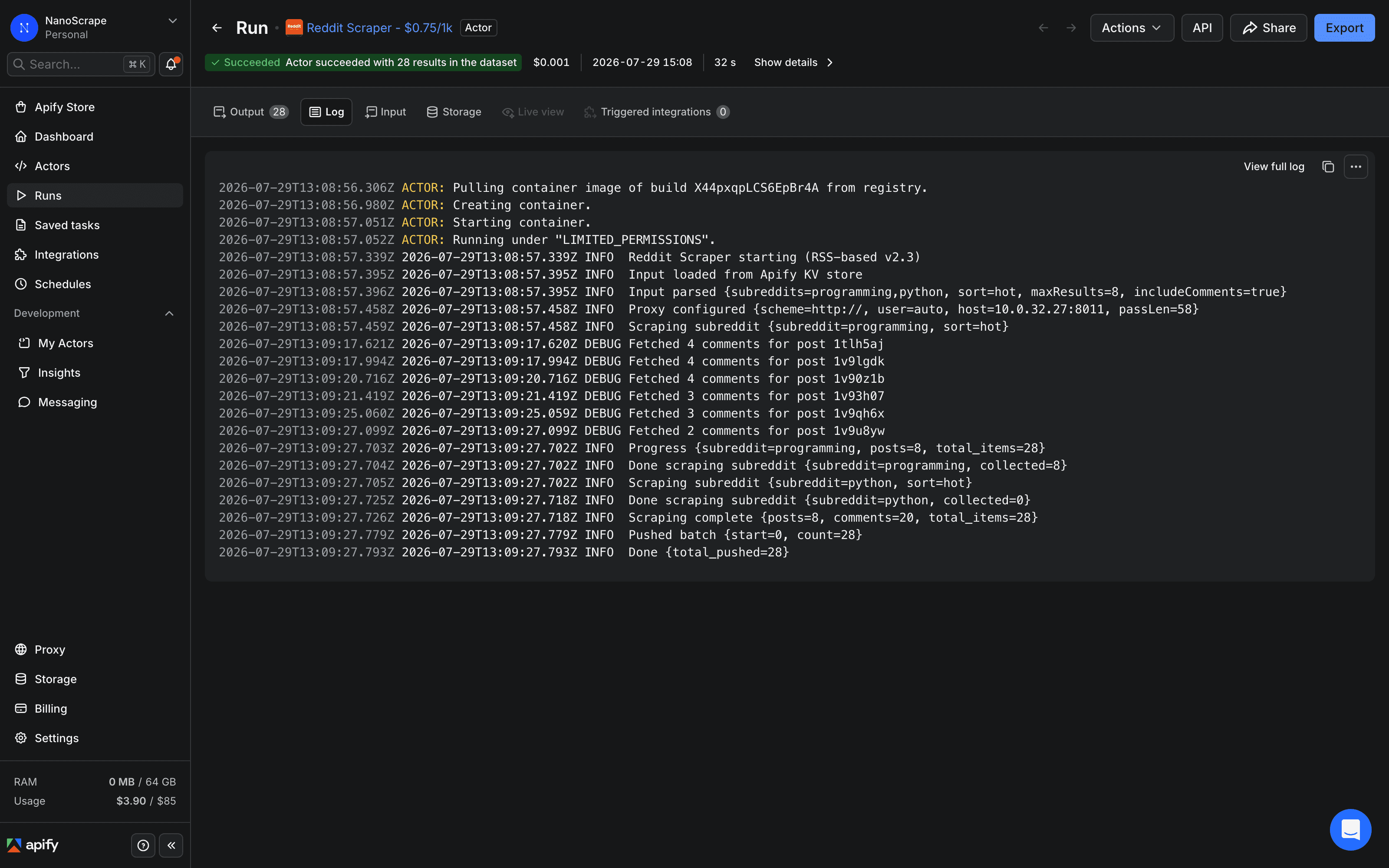The width and height of the screenshot is (1389, 868).
Task: Click log line 'Reddit Scraper starting (RSS-based v2.3)'
Action: [569, 257]
